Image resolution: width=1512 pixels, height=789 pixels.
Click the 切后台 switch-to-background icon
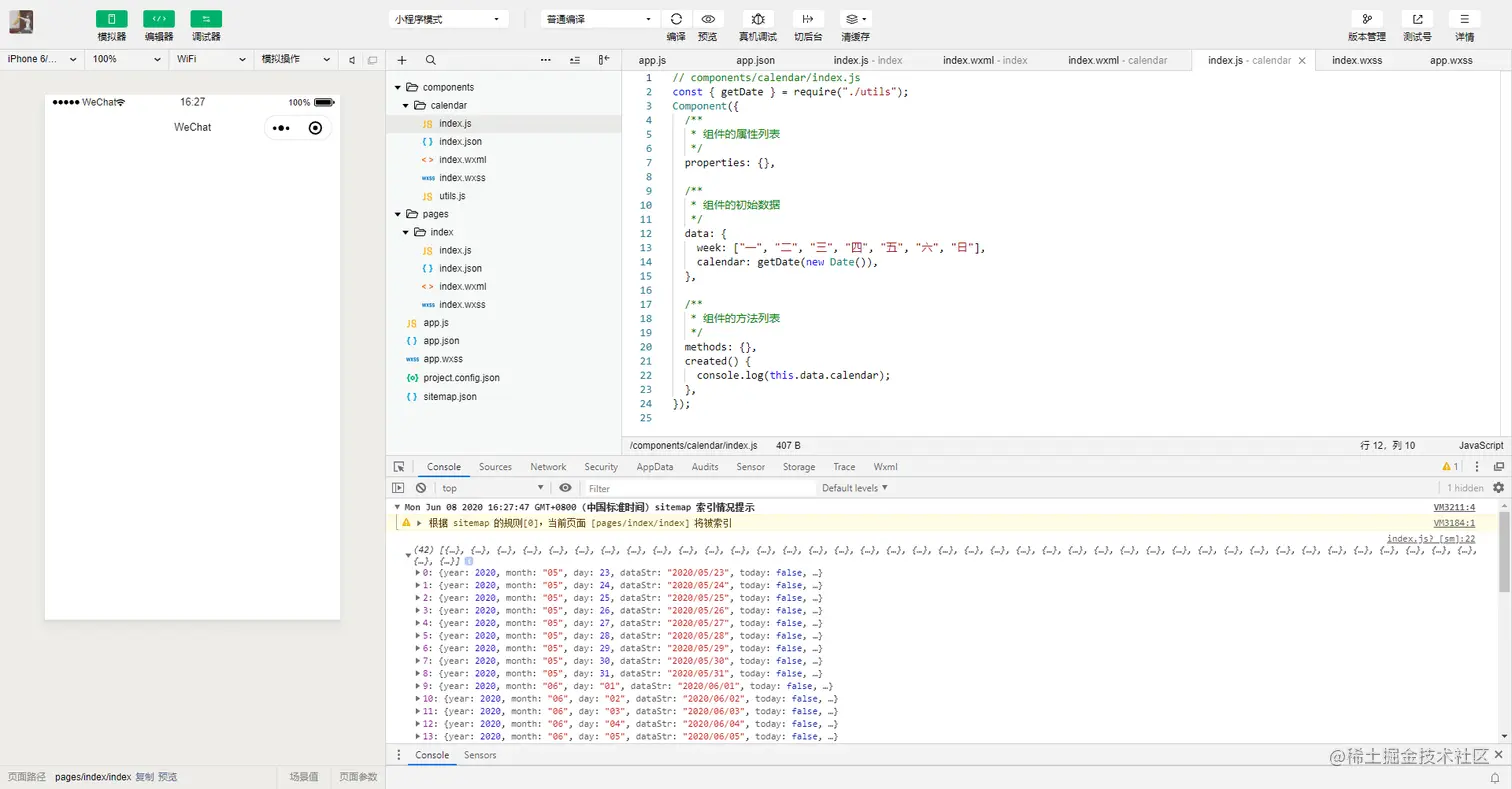(x=808, y=19)
